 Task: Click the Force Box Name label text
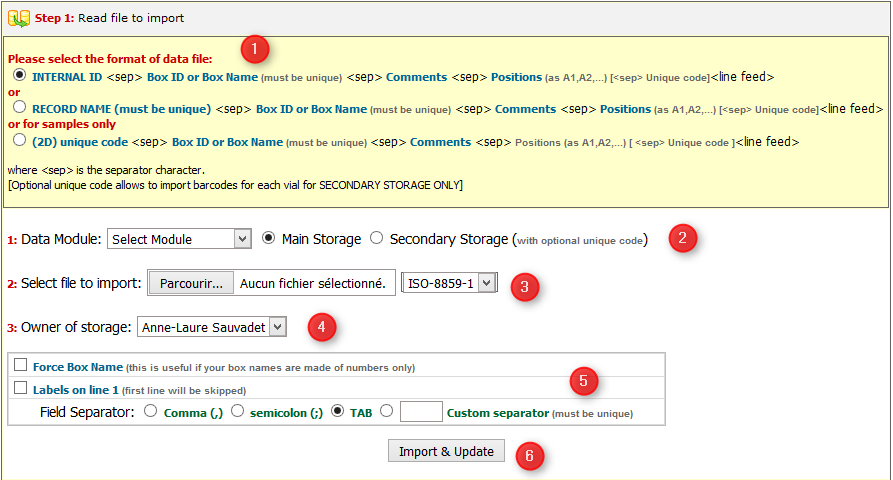[77, 367]
